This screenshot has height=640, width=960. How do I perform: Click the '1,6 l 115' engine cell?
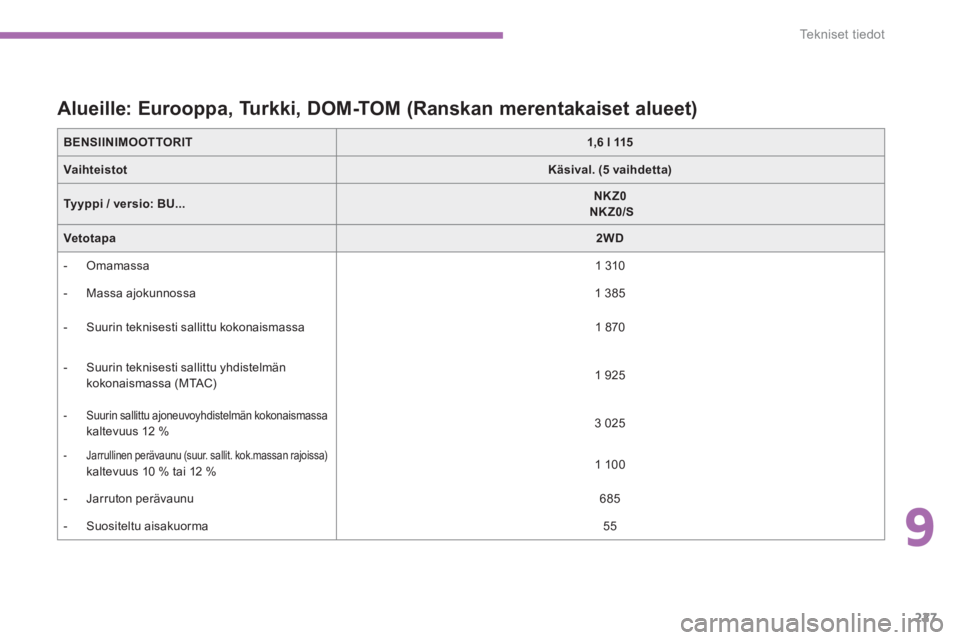click(610, 142)
